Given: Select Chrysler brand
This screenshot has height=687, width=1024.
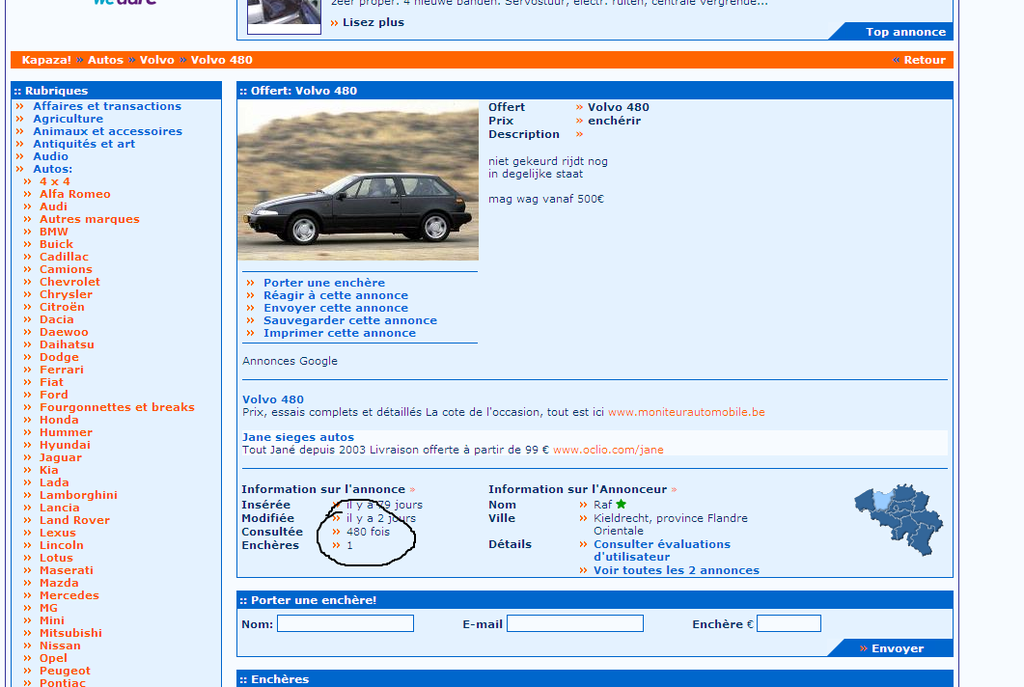Looking at the screenshot, I should (66, 295).
